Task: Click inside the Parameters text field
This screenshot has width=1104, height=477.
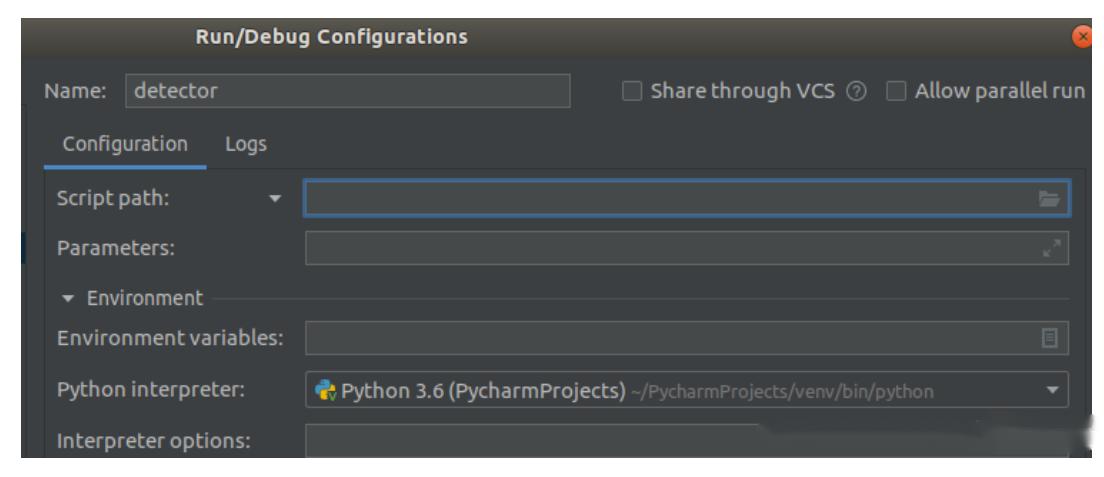Action: click(668, 249)
